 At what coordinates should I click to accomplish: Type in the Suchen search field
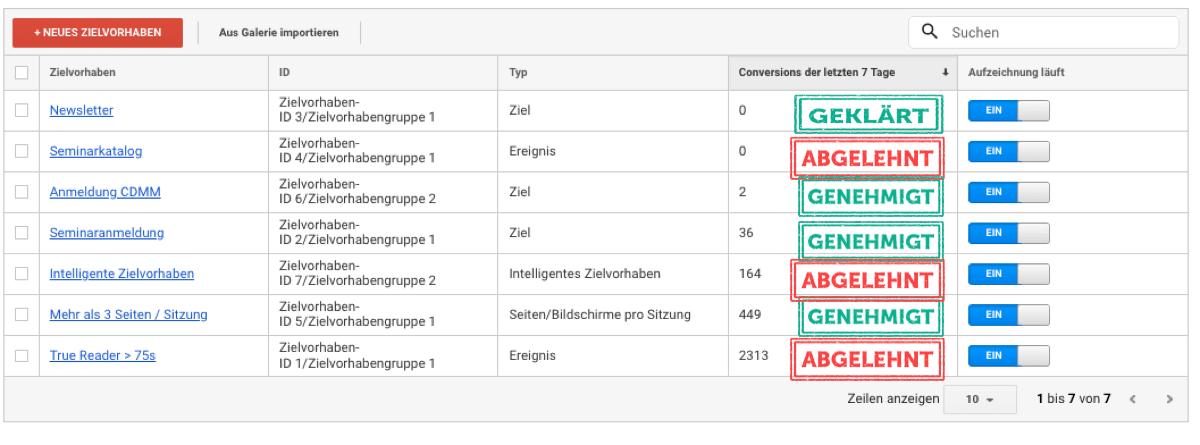[x=1060, y=32]
